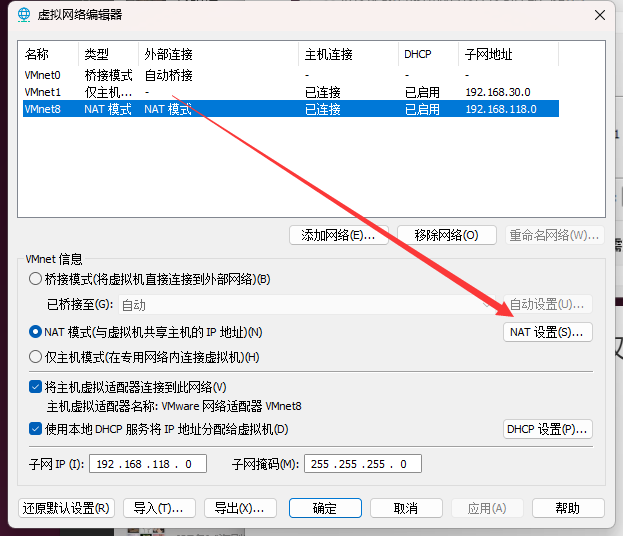Viewport: 623px width, 536px height.
Task: Click 添加网络 button
Action: pos(338,235)
